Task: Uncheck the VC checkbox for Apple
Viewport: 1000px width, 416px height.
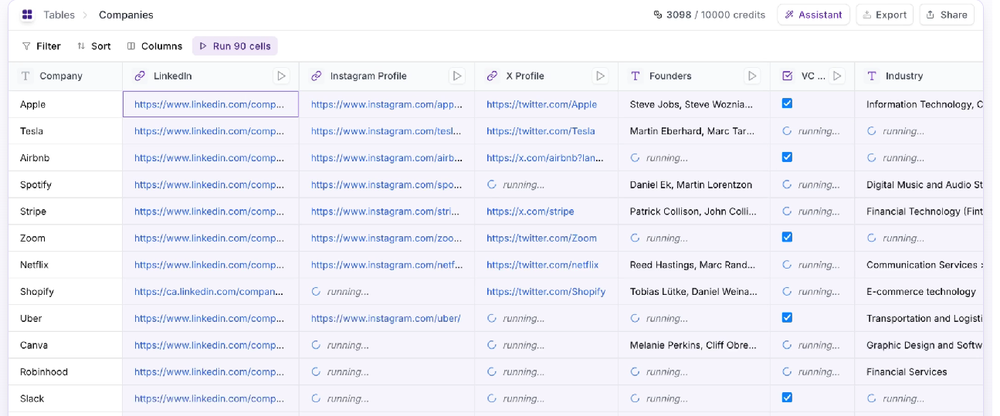Action: pyautogui.click(x=787, y=104)
